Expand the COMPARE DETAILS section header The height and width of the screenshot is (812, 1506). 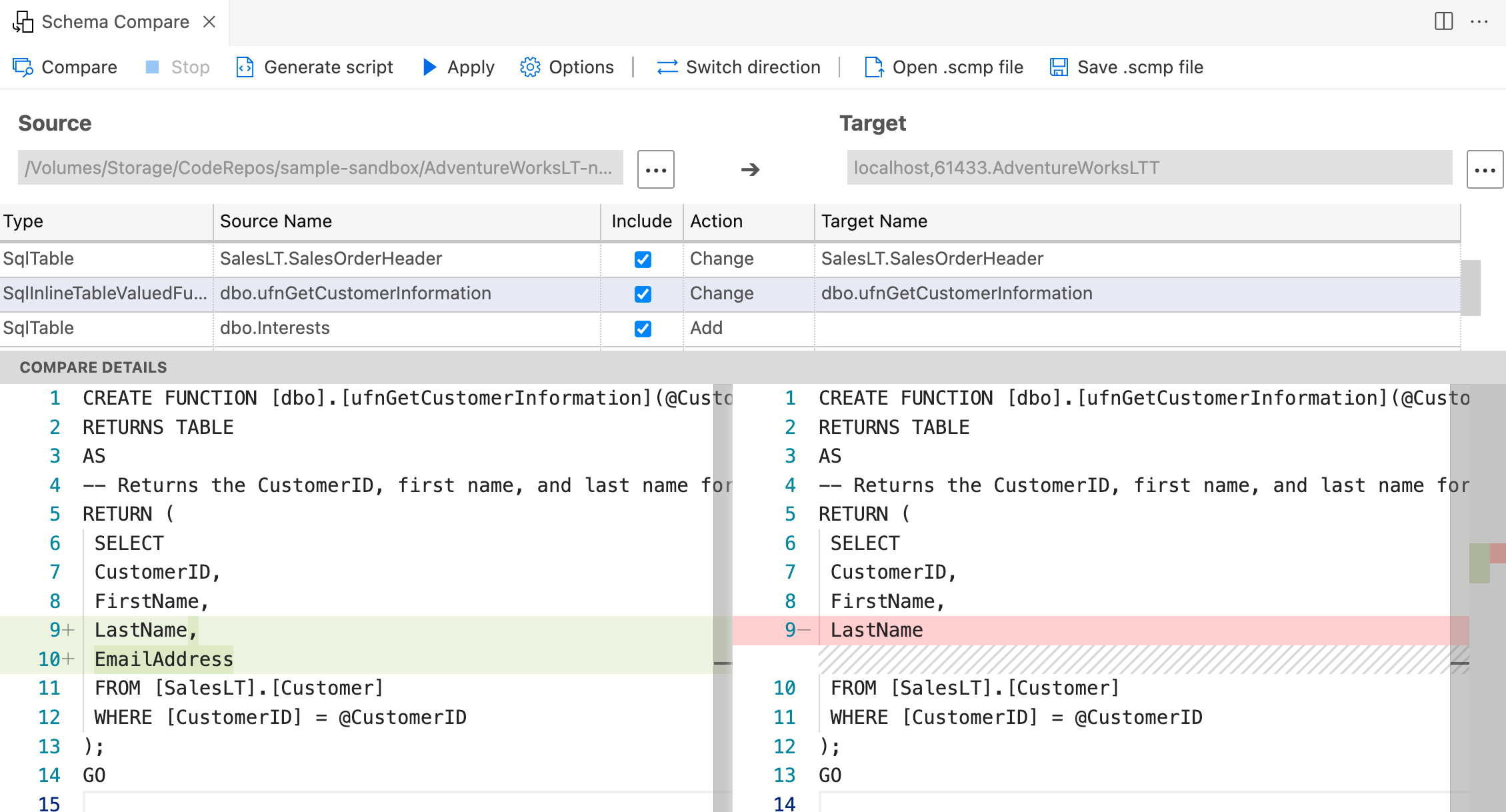tap(94, 367)
